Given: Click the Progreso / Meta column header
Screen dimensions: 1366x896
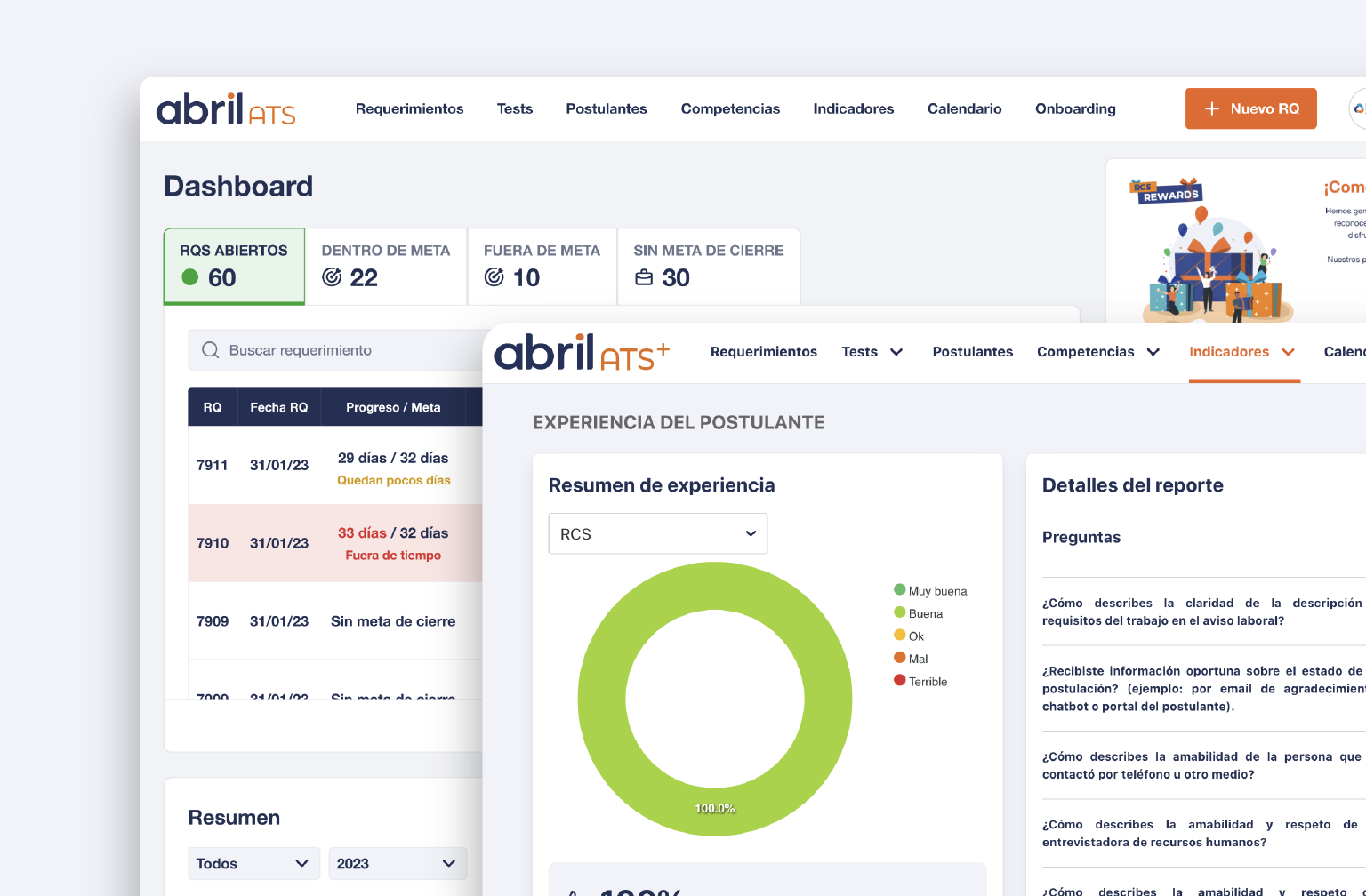Looking at the screenshot, I should click(x=393, y=407).
